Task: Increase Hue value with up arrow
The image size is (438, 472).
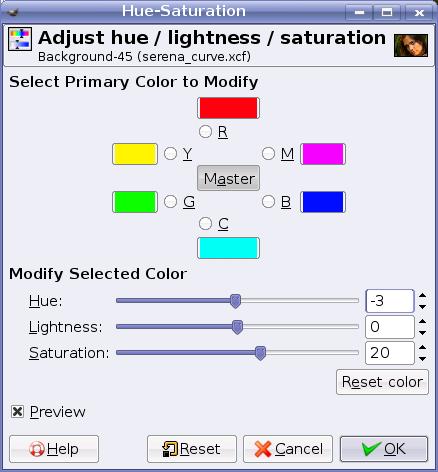Action: (422, 295)
